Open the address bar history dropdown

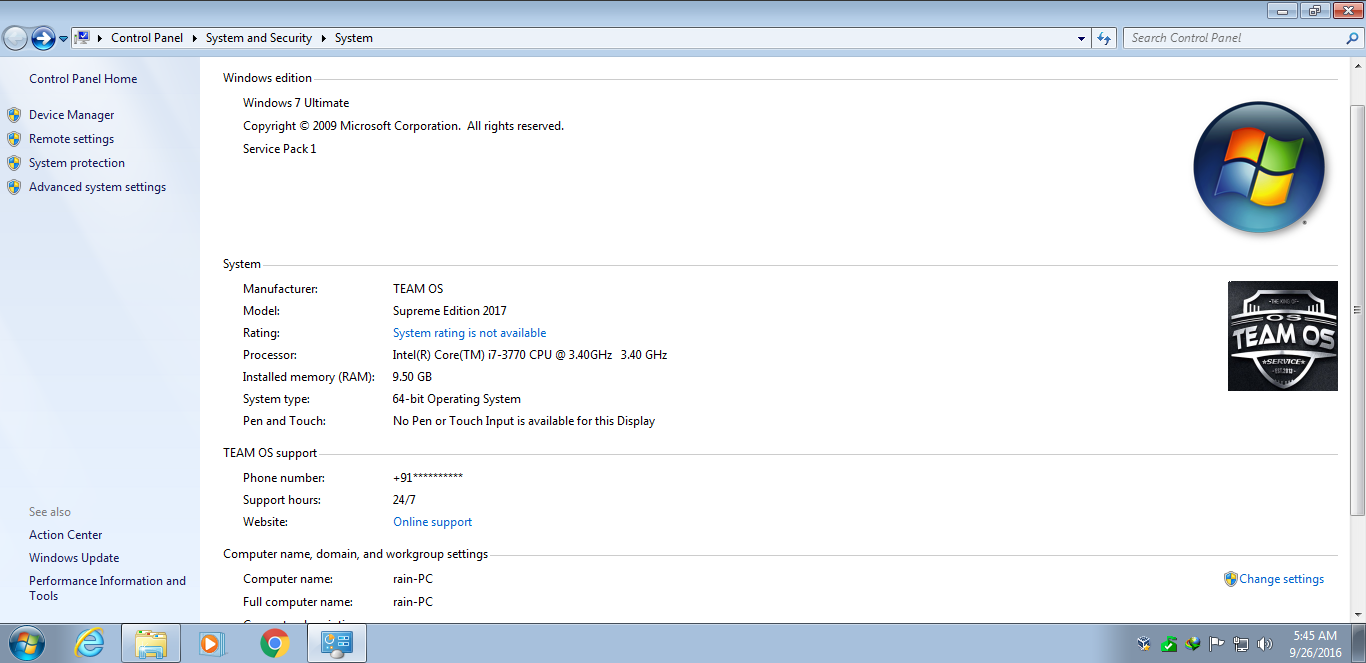click(x=1082, y=39)
